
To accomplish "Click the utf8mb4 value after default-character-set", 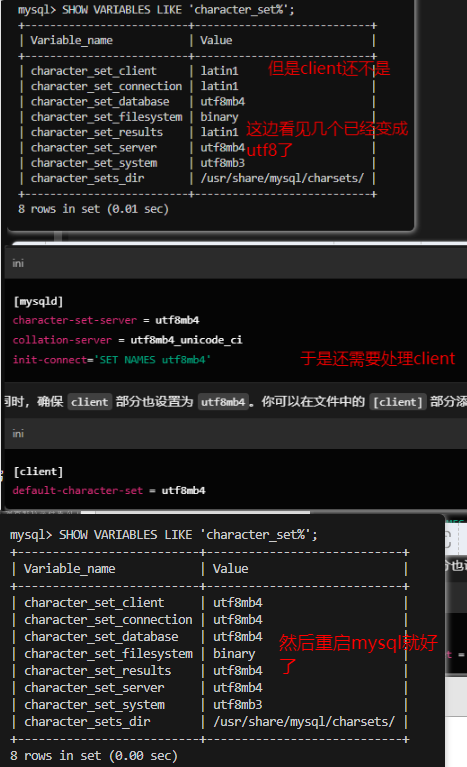I will (x=183, y=491).
